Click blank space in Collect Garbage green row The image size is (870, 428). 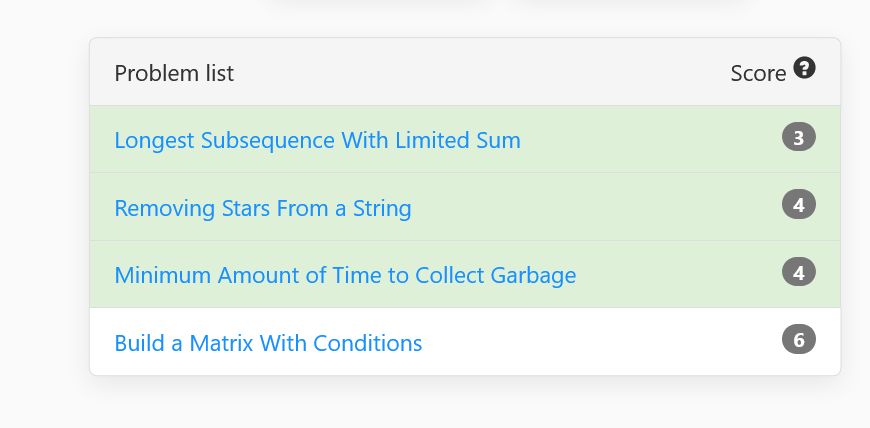677,275
